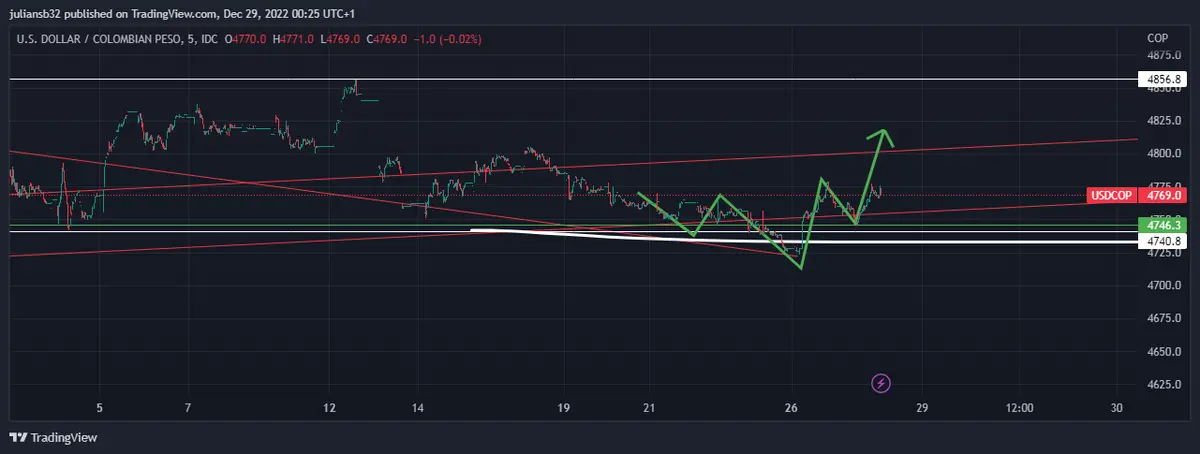This screenshot has width=1200, height=454.
Task: Click the date label 19 on time axis
Action: 563,408
